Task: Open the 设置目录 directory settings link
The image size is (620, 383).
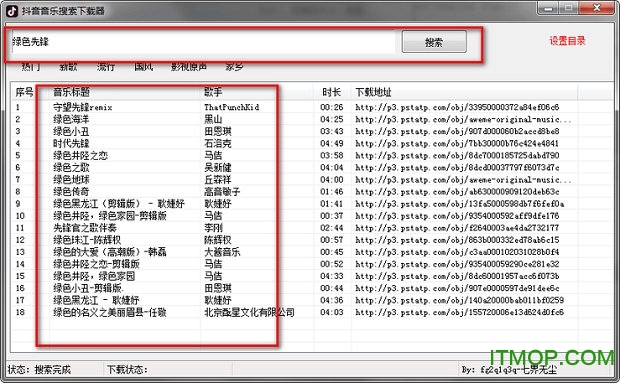Action: (x=567, y=41)
